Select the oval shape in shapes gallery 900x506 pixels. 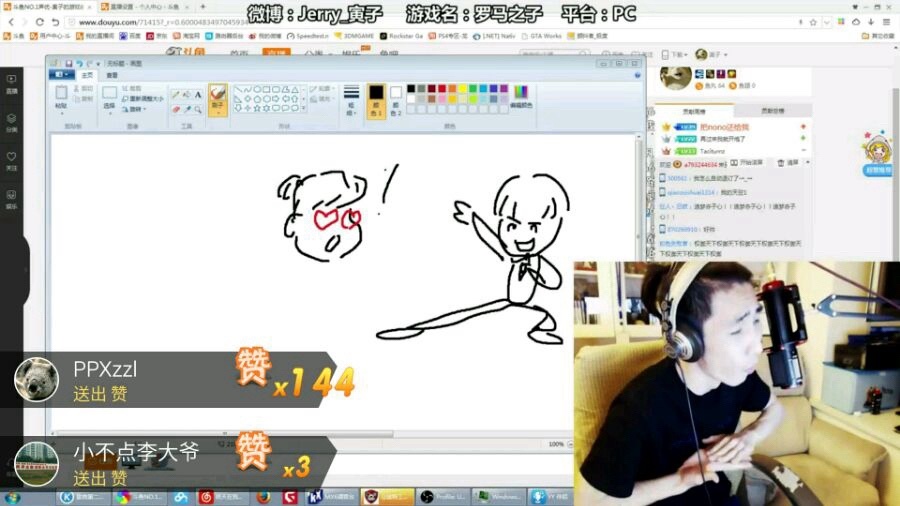pos(258,90)
